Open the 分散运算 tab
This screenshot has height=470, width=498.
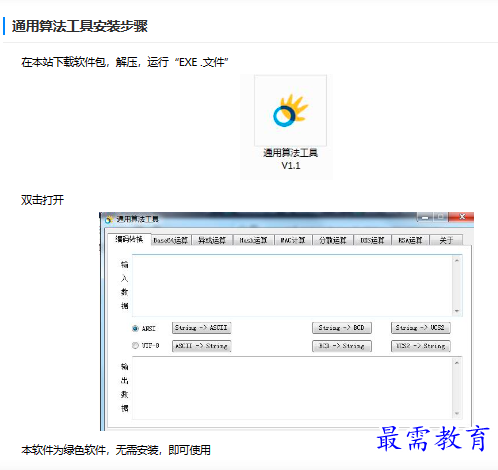tap(333, 240)
